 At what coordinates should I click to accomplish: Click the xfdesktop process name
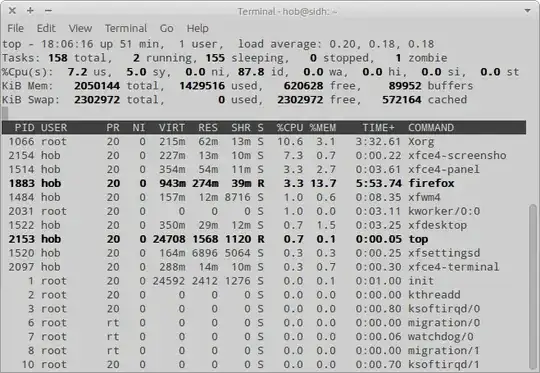(437, 225)
